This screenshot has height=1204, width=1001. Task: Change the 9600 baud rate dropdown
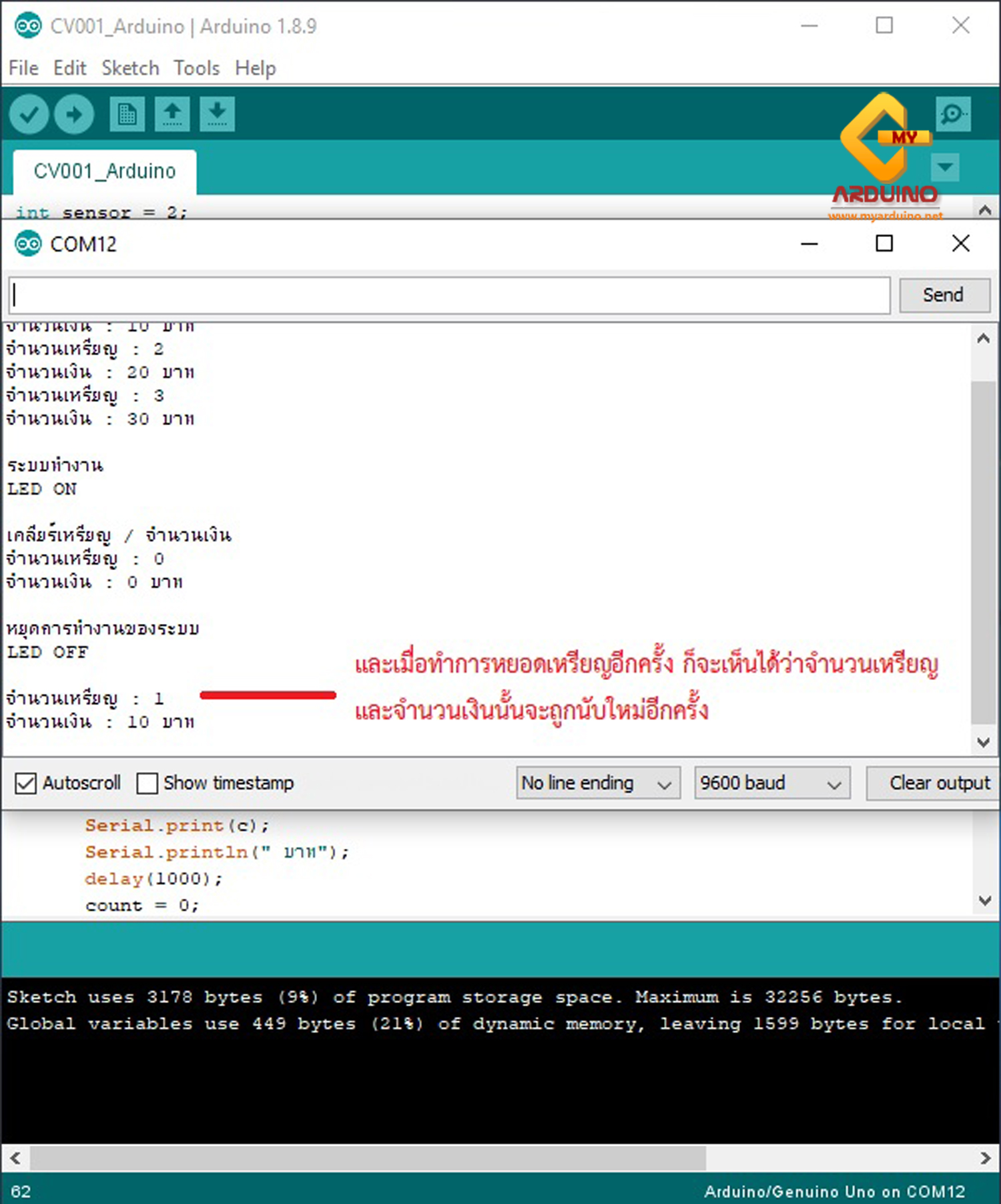click(x=771, y=783)
